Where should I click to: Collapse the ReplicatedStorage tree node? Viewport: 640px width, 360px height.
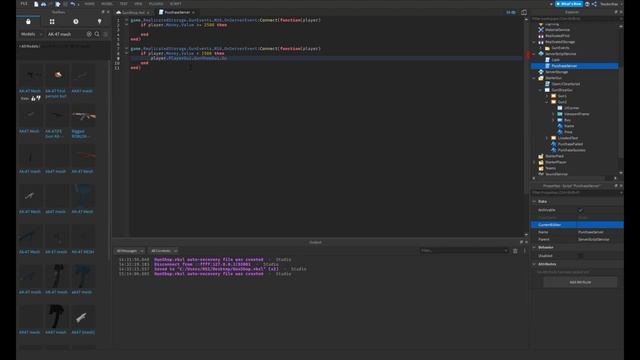[534, 42]
